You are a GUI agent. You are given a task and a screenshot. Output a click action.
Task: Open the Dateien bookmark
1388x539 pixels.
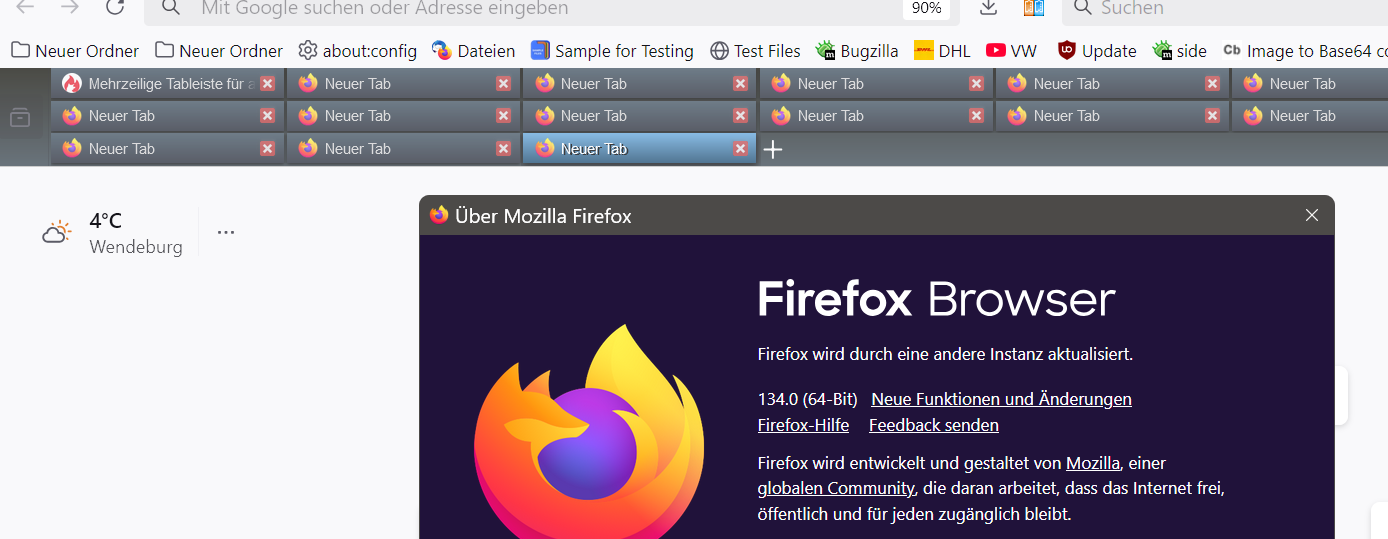click(473, 51)
